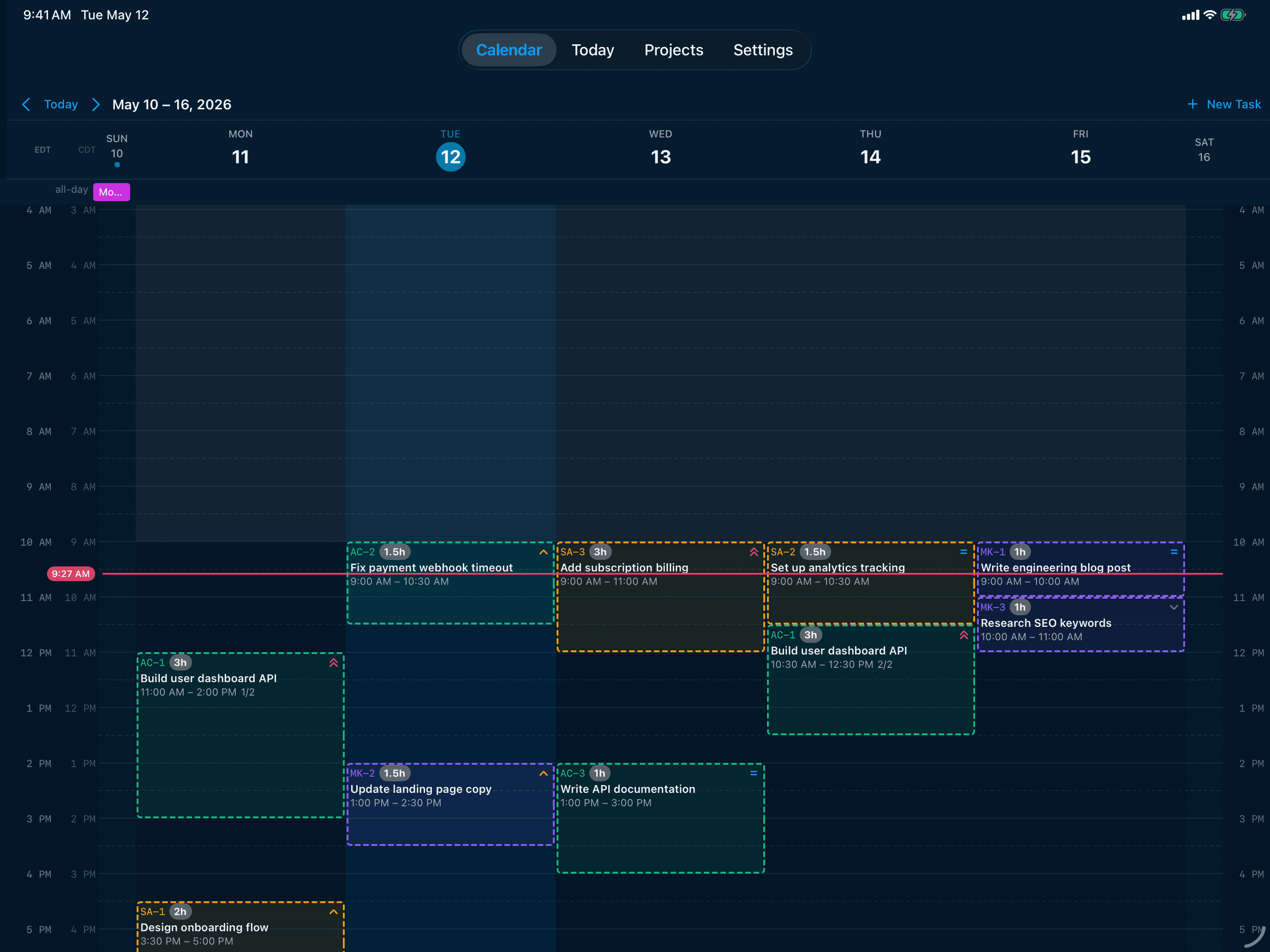Select Thursday 14 day header
The width and height of the screenshot is (1270, 952).
pos(870,149)
